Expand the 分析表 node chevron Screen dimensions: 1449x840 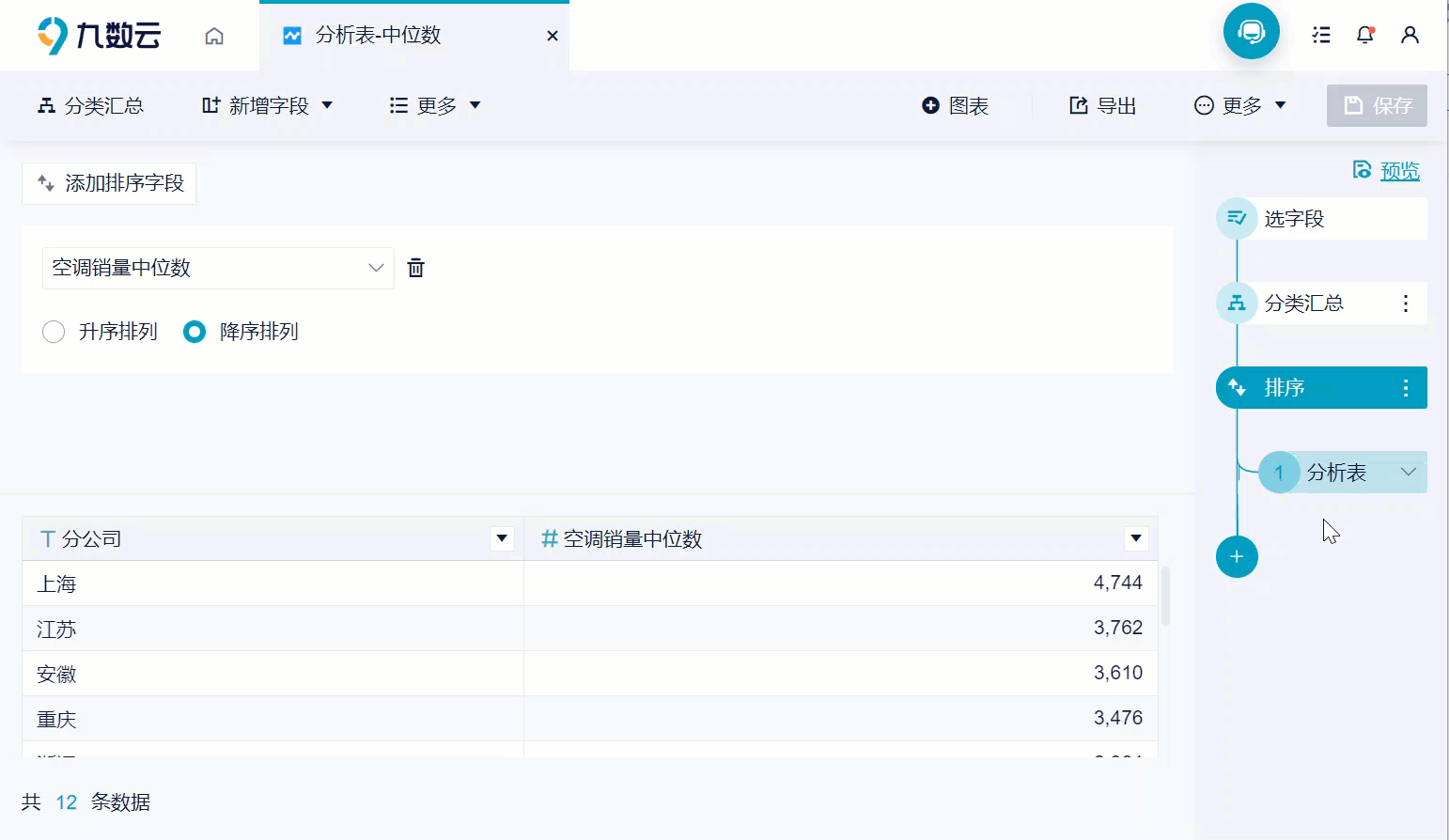[1408, 472]
